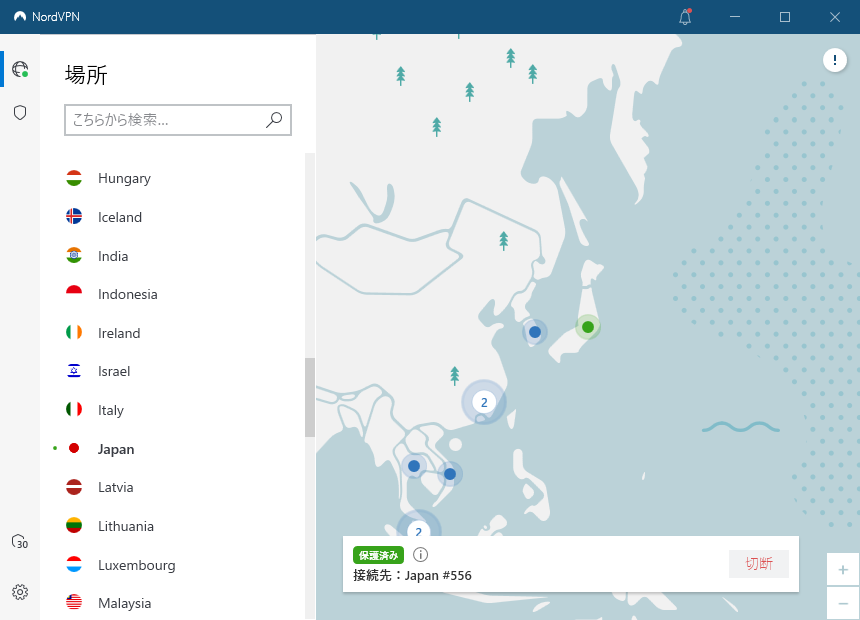Click the India flag icon
This screenshot has height=620, width=860.
point(74,256)
